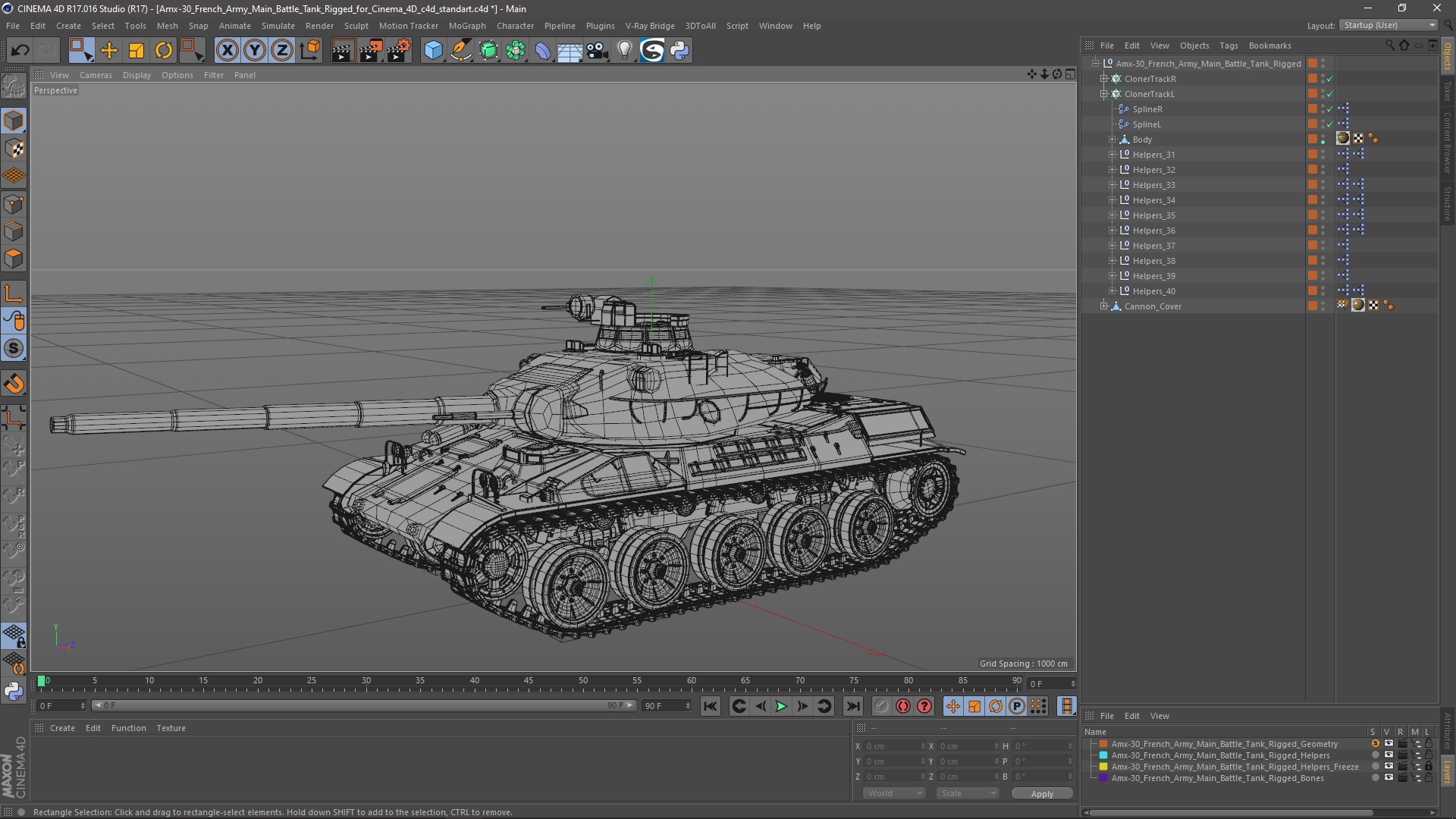
Task: Select Texture mode in left palette
Action: [14, 149]
